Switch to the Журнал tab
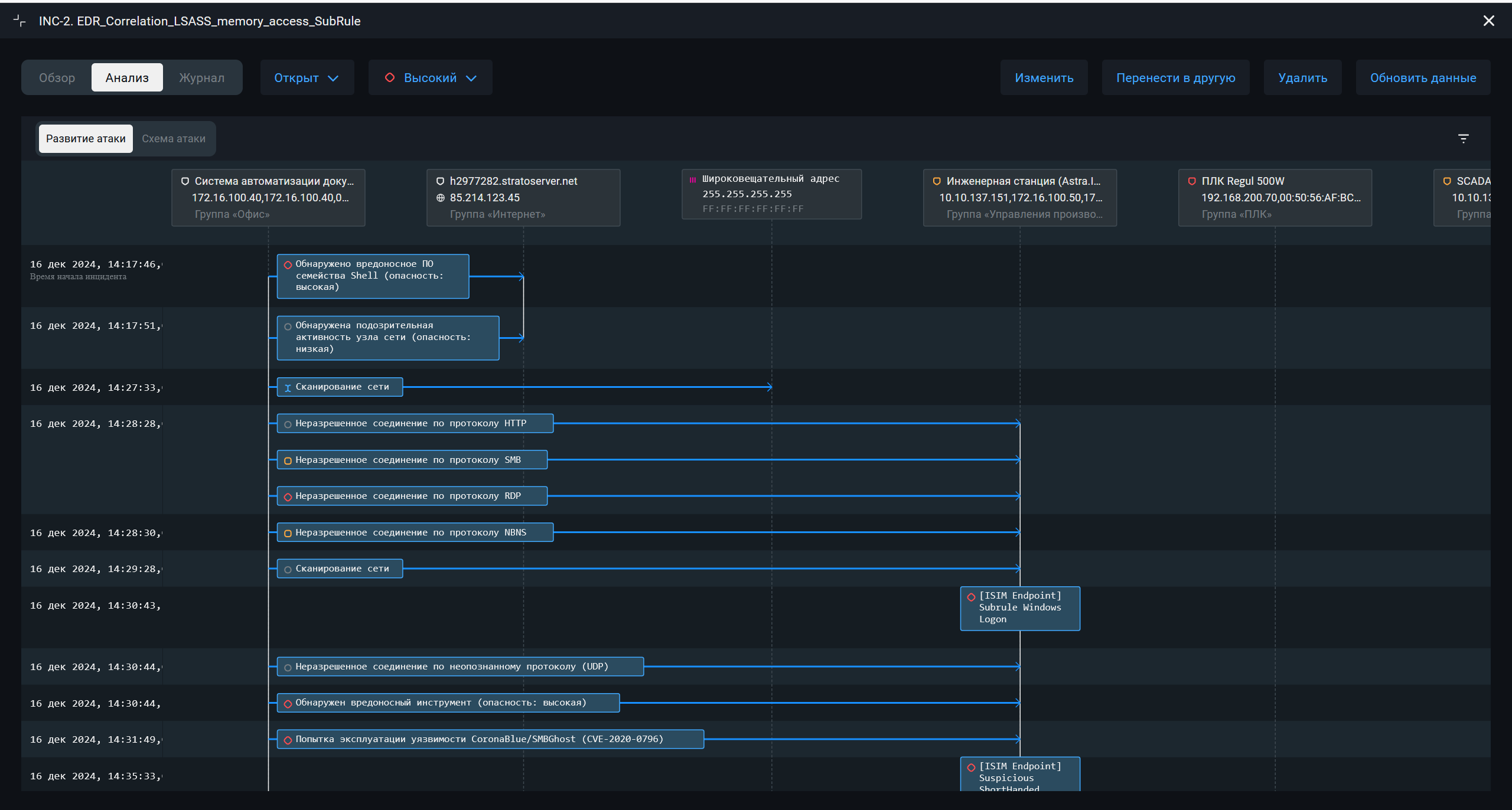This screenshot has height=810, width=1512. click(x=201, y=78)
